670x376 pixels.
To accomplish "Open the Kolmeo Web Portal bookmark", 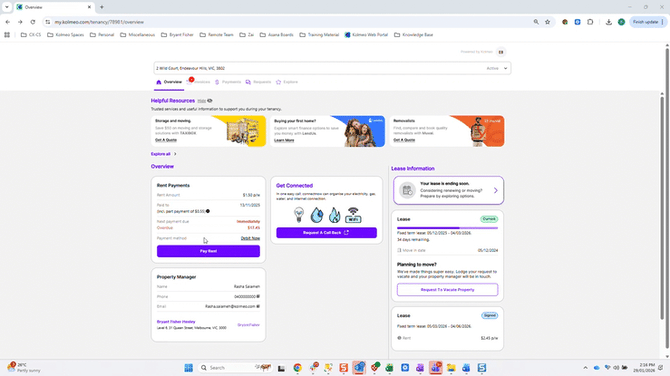I will click(366, 35).
